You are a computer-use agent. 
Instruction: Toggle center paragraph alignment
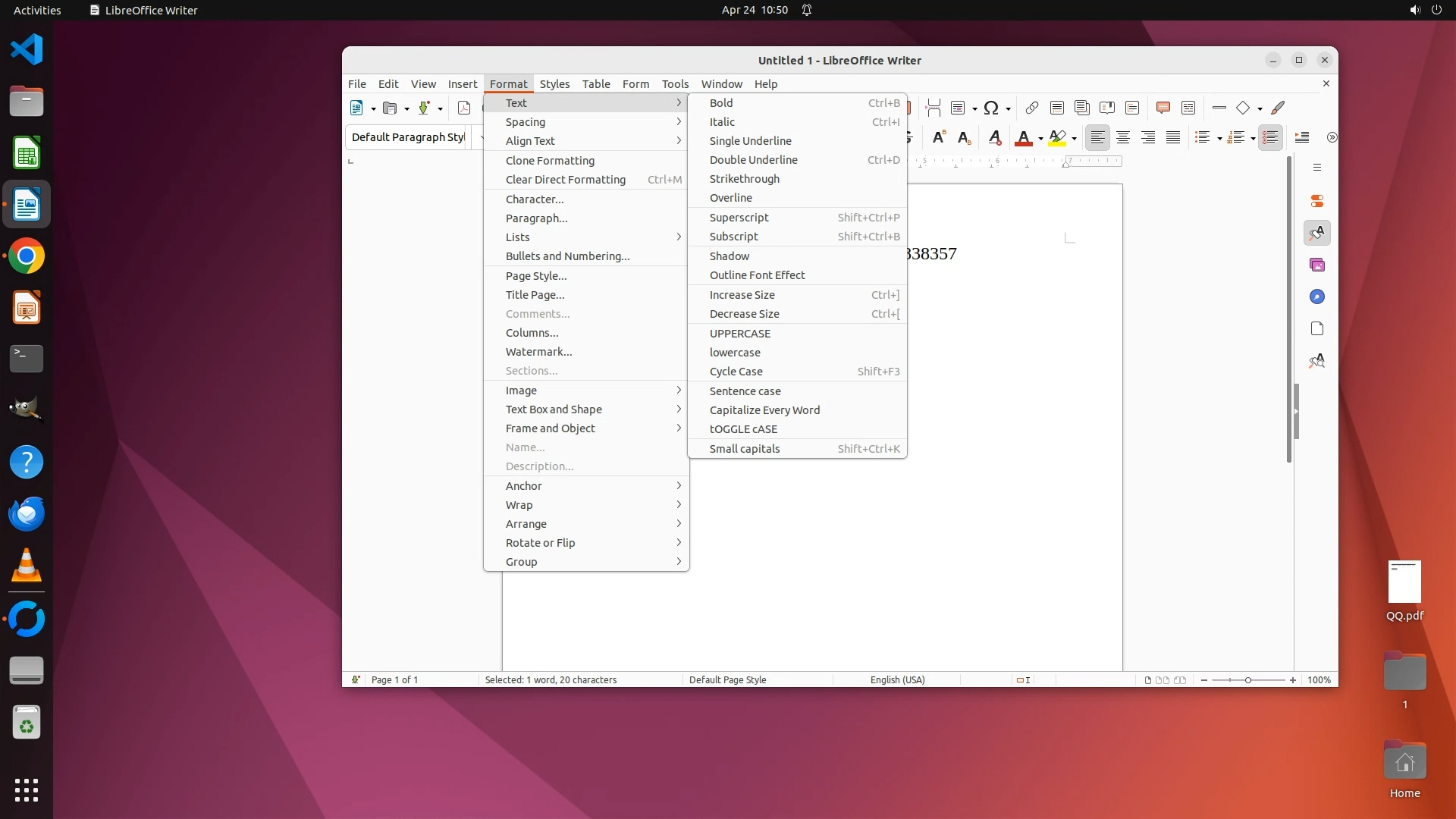(x=1122, y=137)
